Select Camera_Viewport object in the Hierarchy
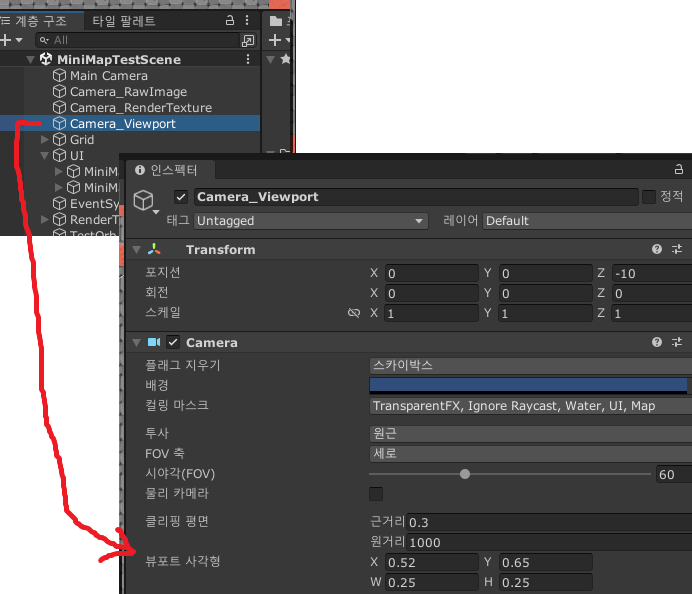The image size is (692, 594). (x=123, y=124)
